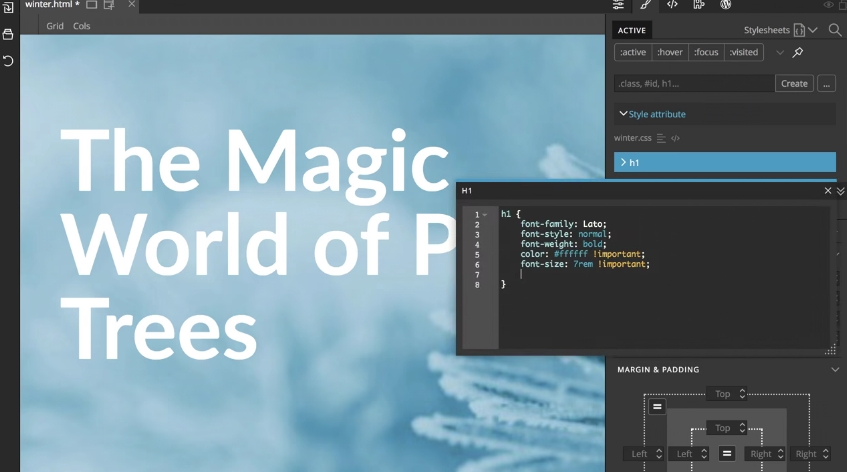Image resolution: width=847 pixels, height=472 pixels.
Task: Open the library icon in left sidebar
Action: [8, 35]
